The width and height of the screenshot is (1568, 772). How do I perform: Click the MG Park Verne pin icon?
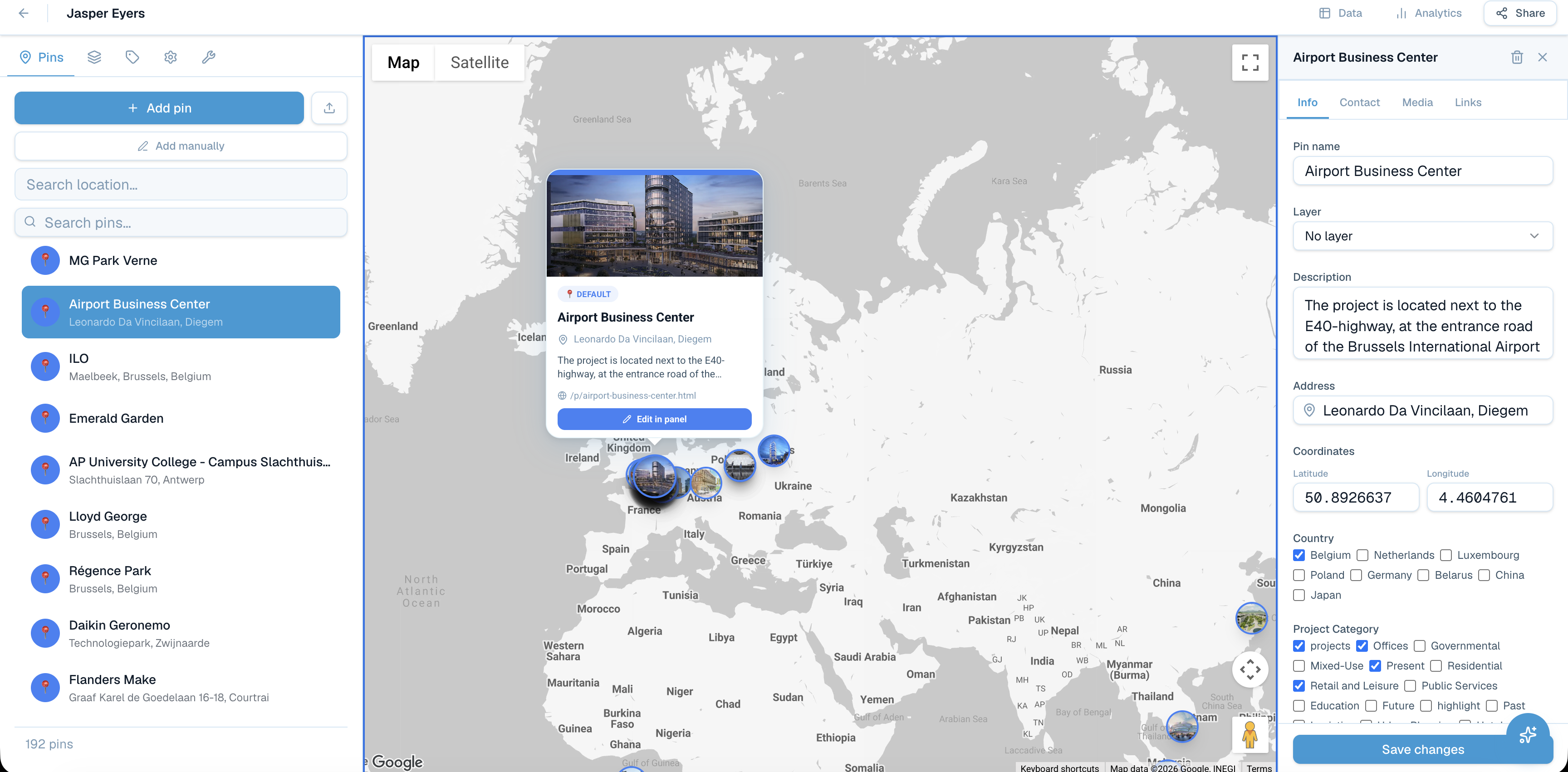[x=45, y=260]
